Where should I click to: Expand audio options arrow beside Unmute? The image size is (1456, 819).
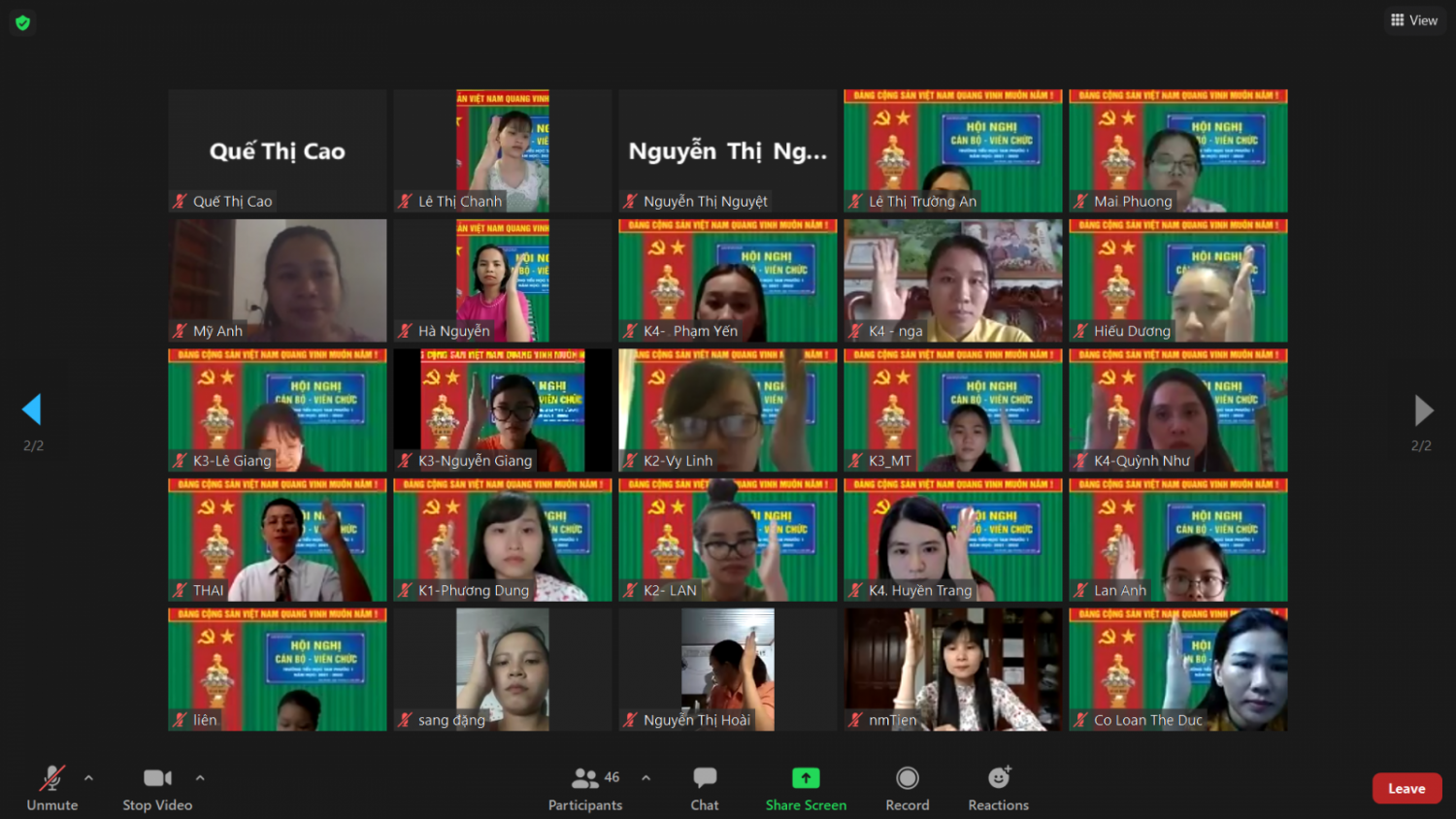click(x=89, y=777)
